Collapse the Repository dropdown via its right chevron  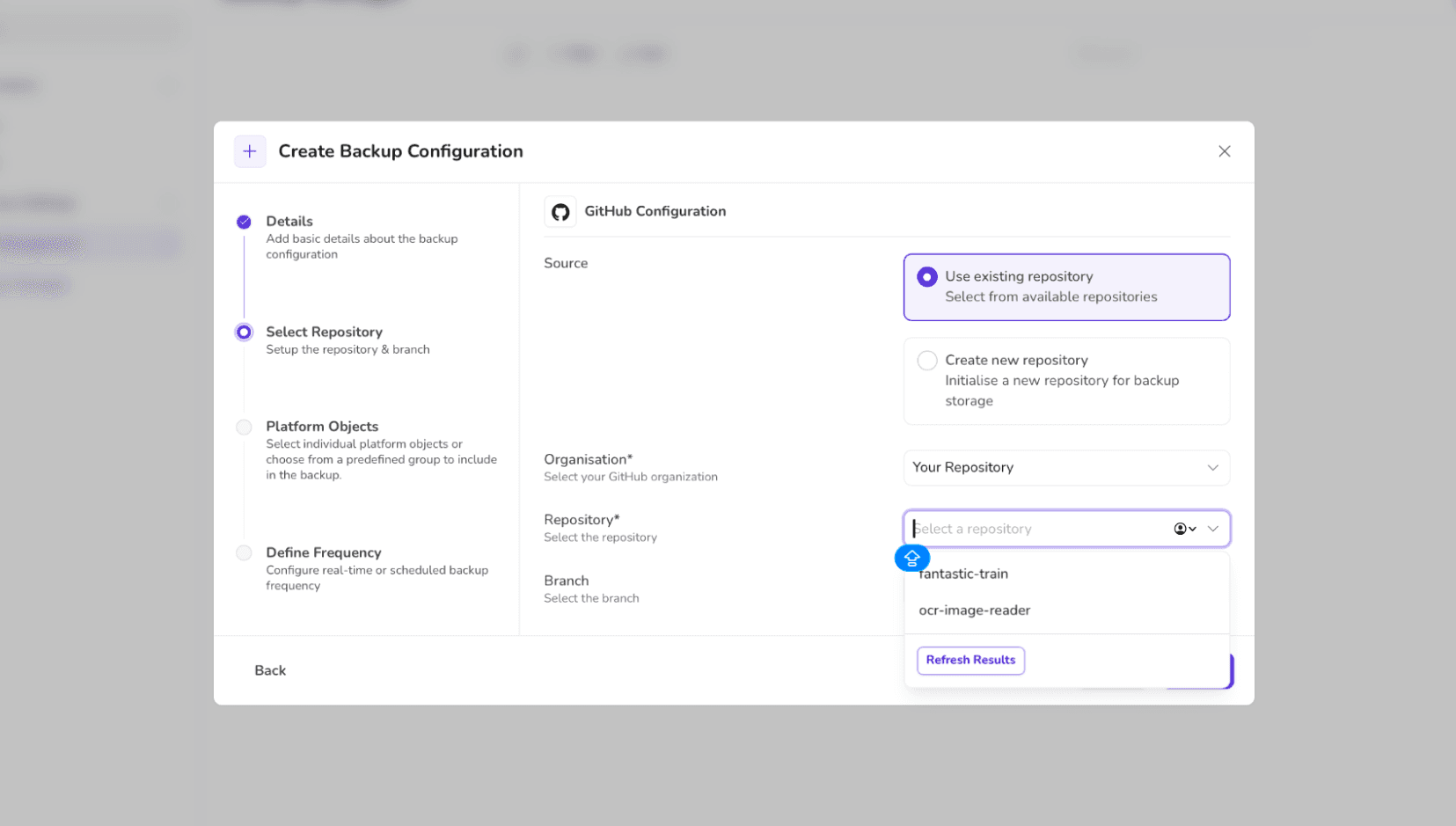click(x=1213, y=529)
